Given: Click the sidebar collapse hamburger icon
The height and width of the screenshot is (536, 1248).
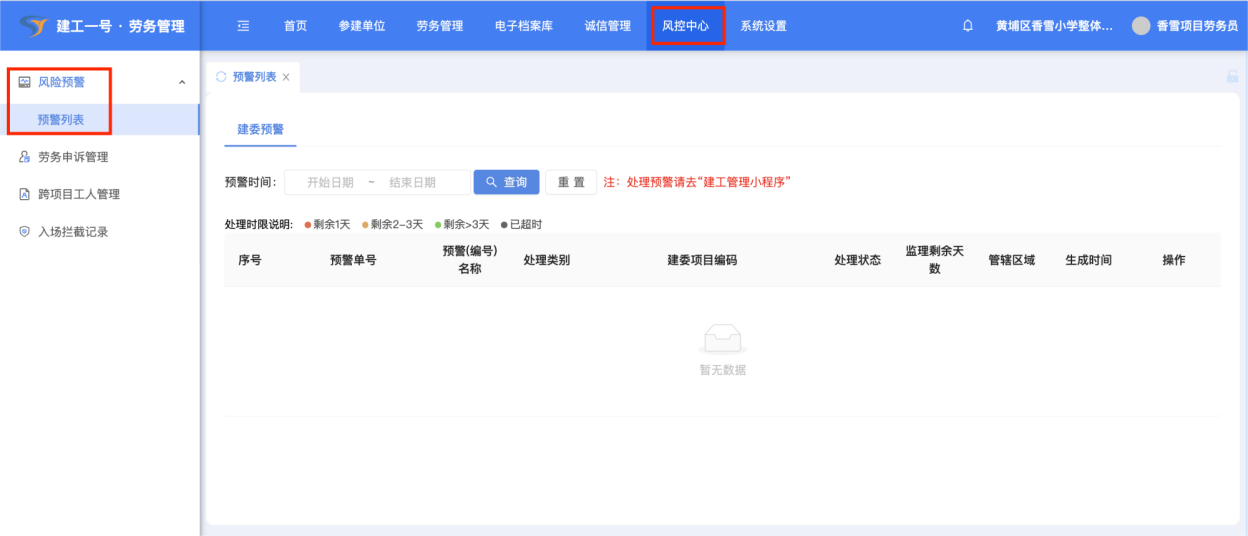Looking at the screenshot, I should click(243, 26).
